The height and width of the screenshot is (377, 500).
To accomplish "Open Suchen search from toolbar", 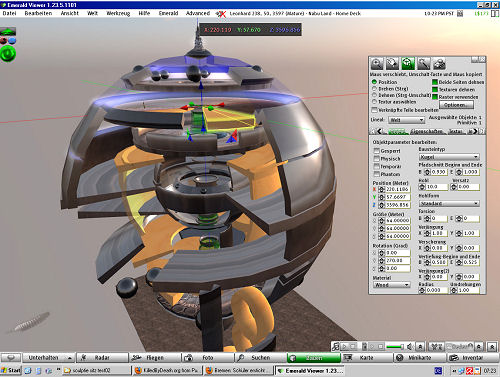I will 260,358.
